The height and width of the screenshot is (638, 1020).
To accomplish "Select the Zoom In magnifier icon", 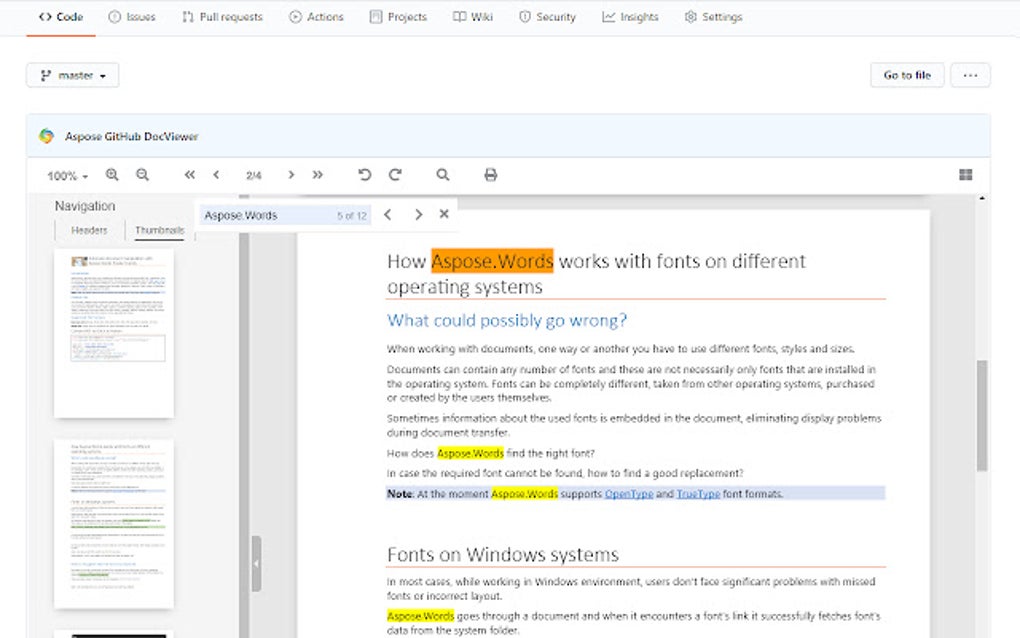I will (112, 174).
